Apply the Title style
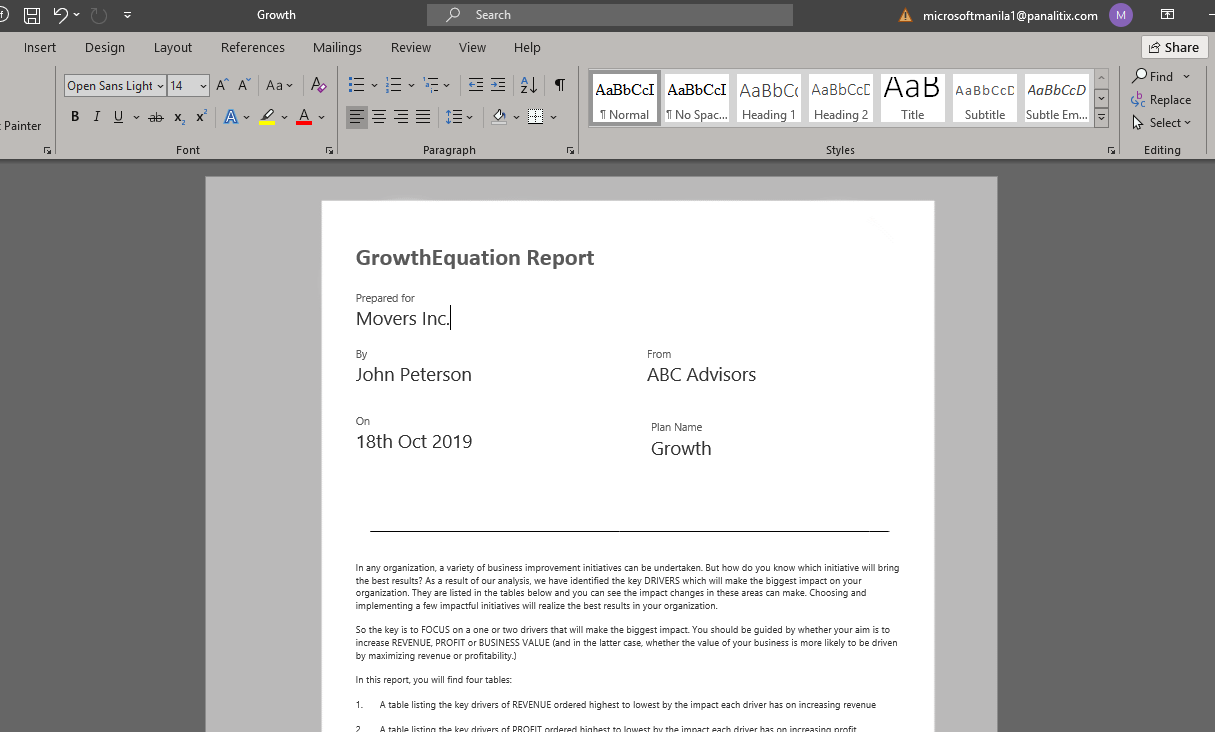 (x=913, y=98)
